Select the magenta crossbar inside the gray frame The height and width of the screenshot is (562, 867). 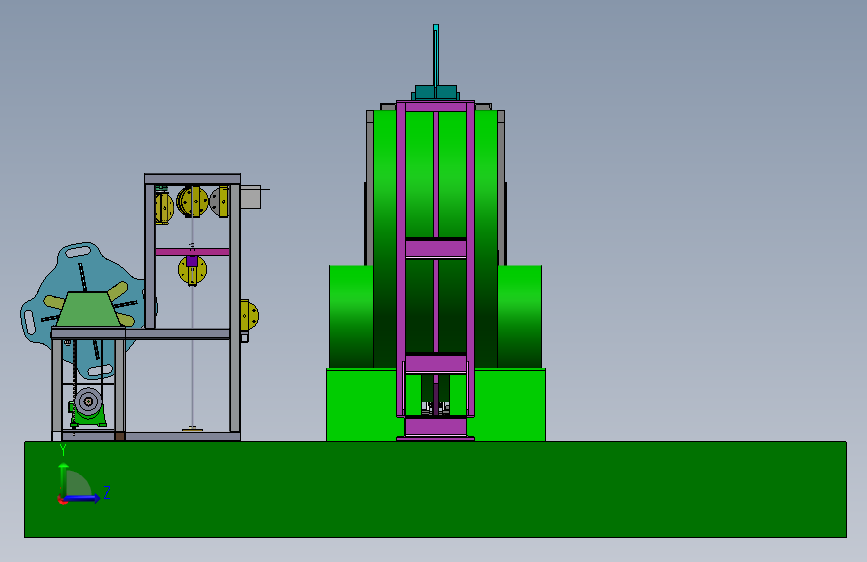click(192, 252)
